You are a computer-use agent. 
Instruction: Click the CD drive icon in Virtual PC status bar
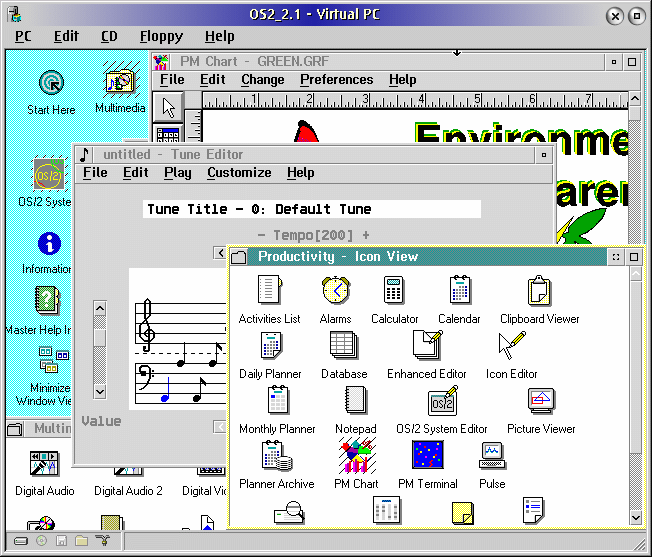click(x=41, y=541)
